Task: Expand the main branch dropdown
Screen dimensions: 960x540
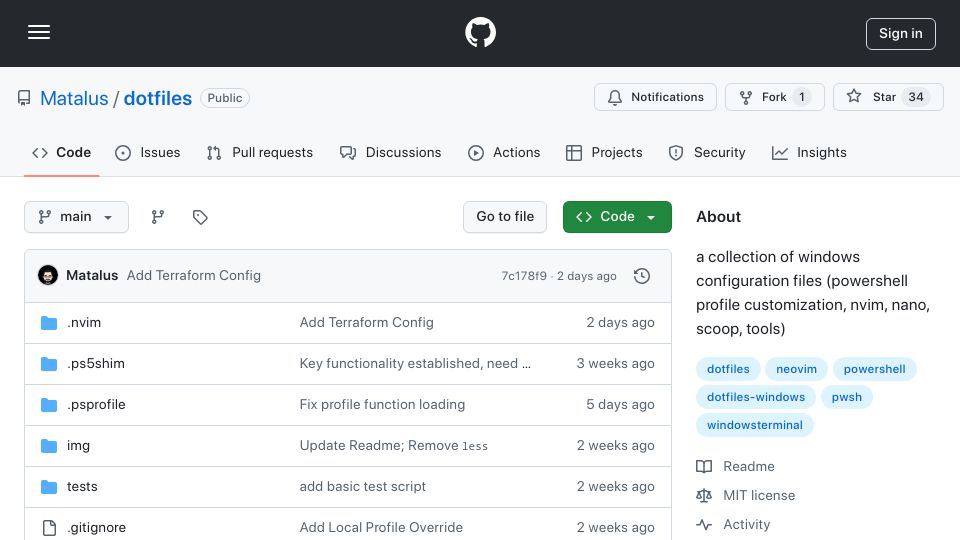Action: point(77,217)
